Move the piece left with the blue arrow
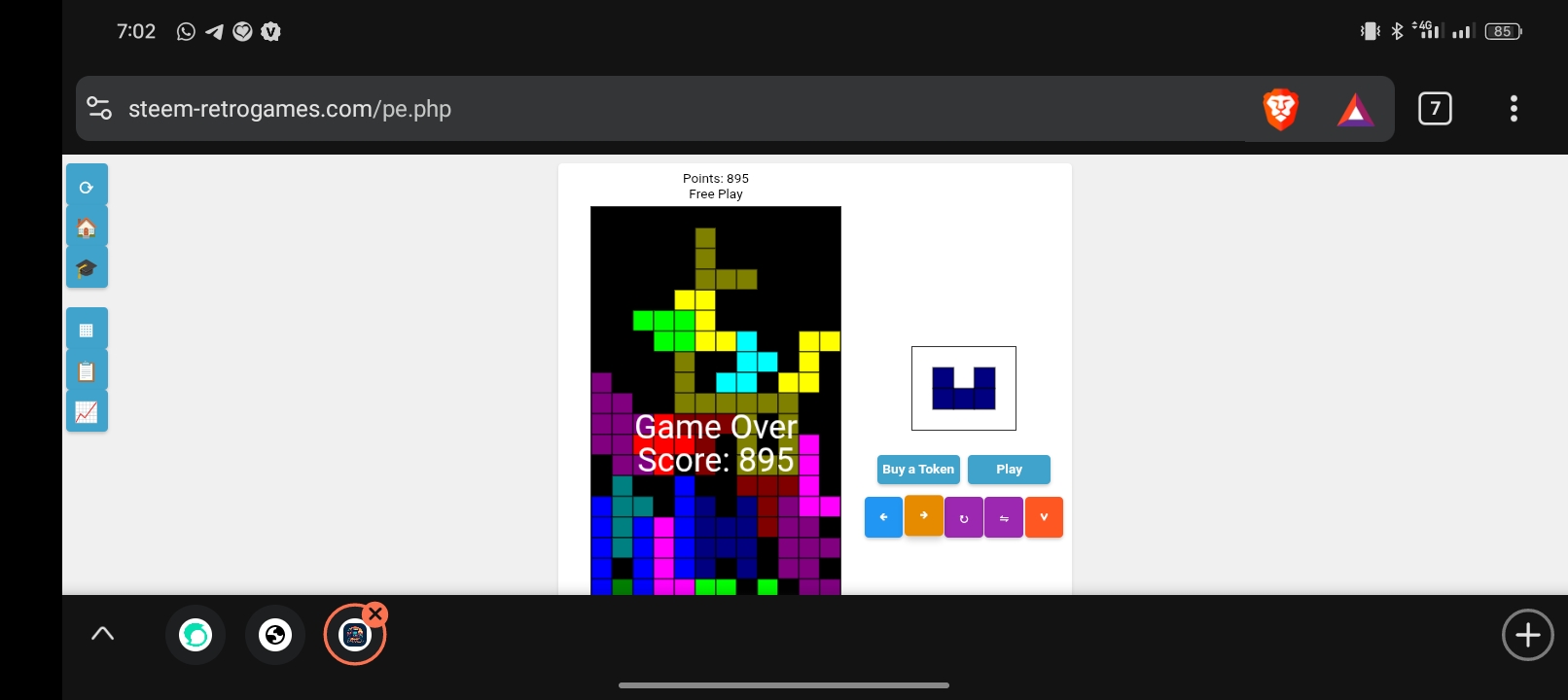 tap(883, 517)
